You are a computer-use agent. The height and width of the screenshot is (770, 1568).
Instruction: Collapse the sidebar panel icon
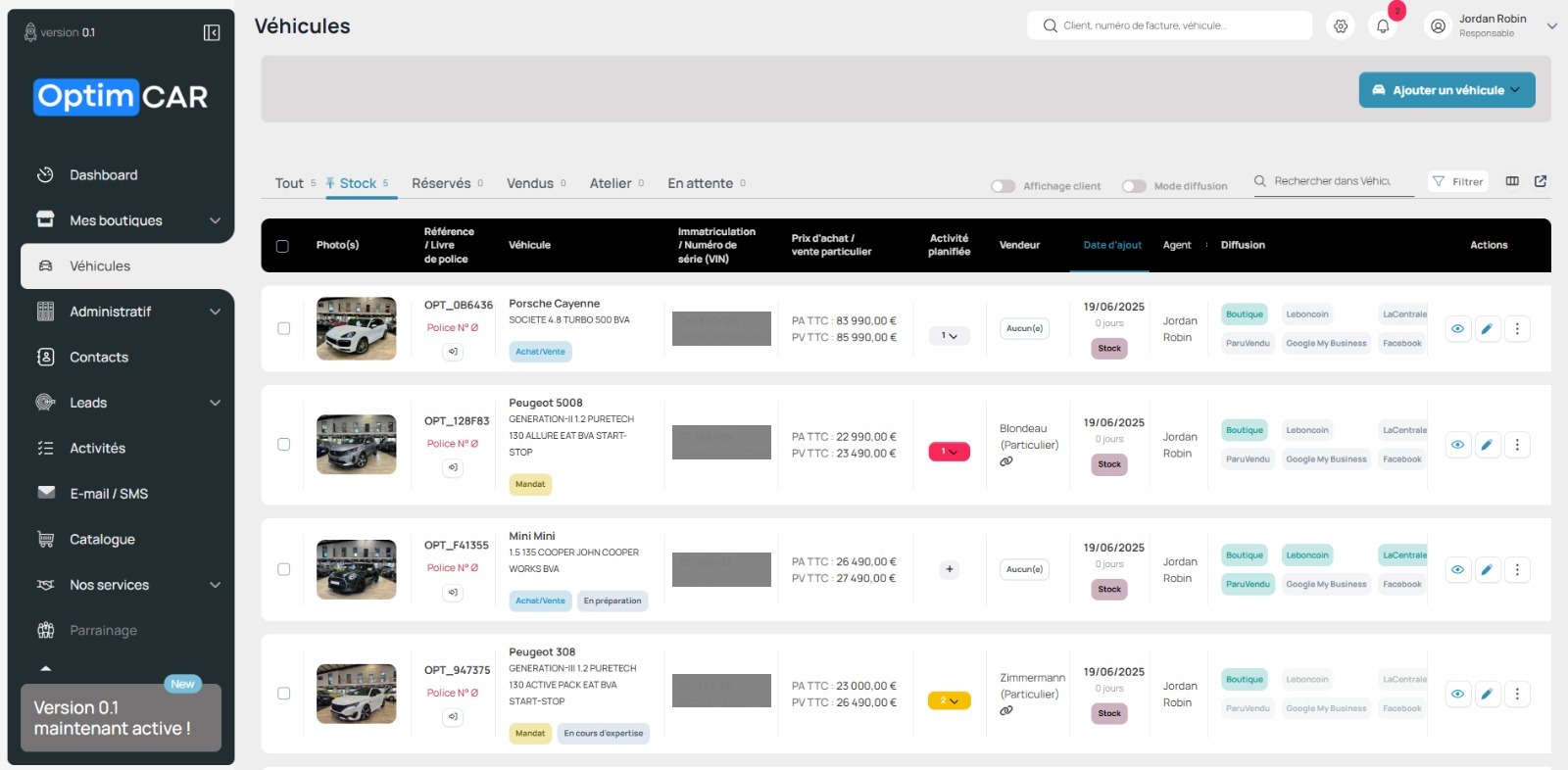pyautogui.click(x=212, y=32)
